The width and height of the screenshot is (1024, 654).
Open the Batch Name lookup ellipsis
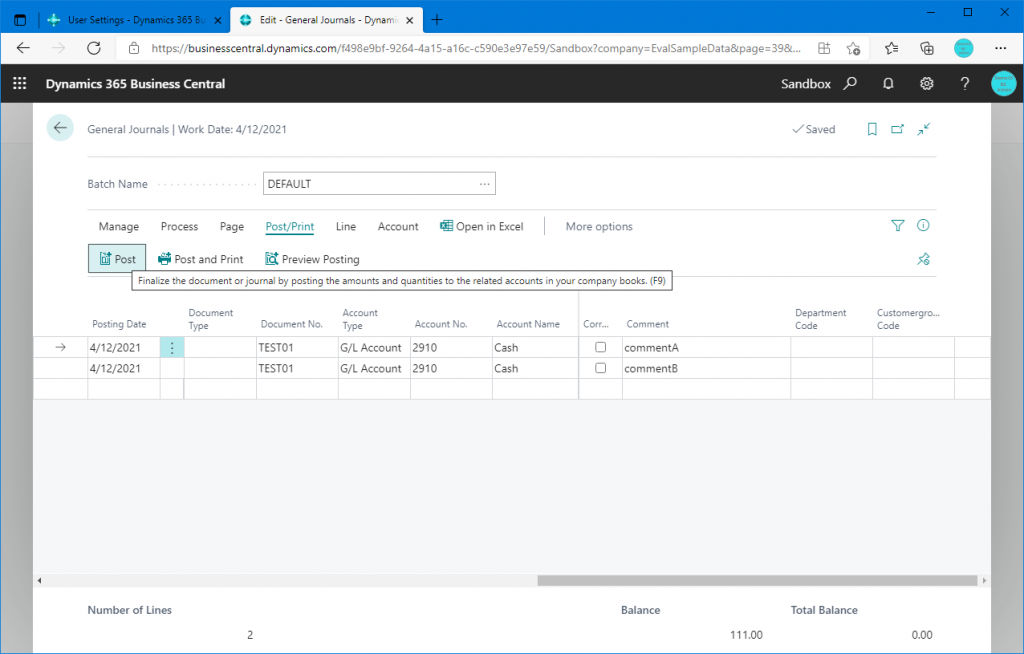click(x=485, y=184)
